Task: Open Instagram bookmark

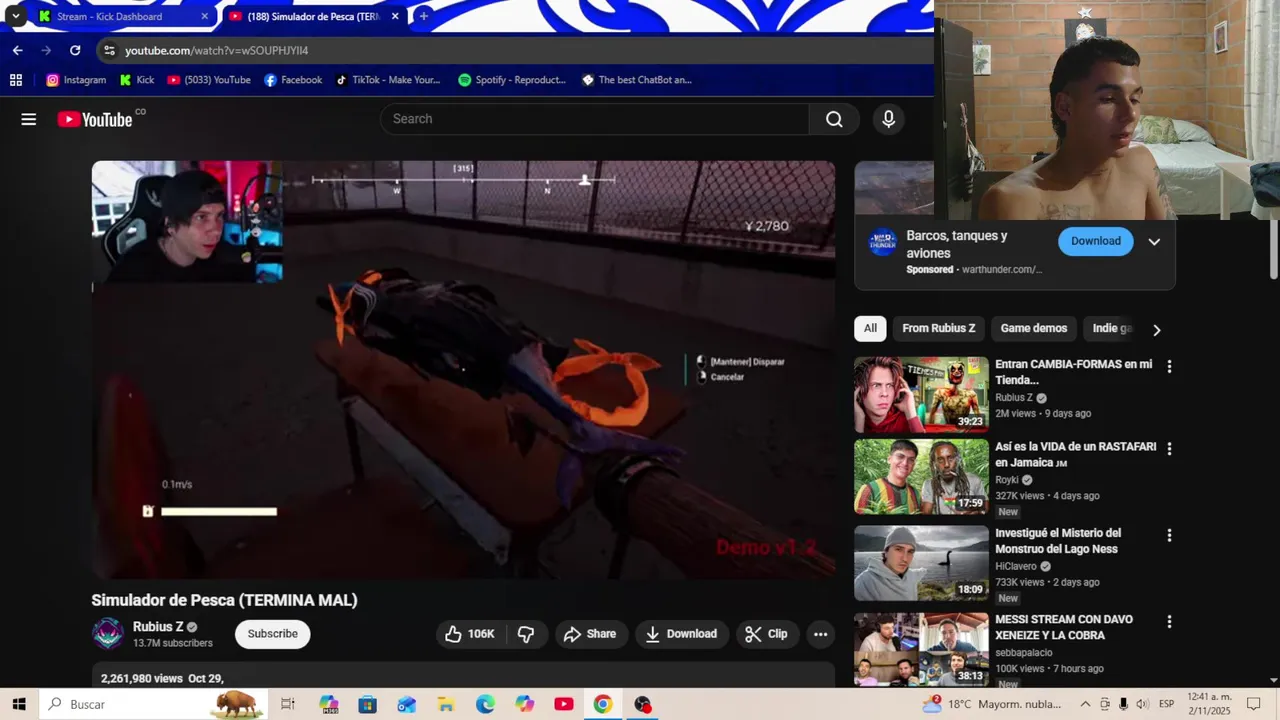Action: click(x=76, y=80)
